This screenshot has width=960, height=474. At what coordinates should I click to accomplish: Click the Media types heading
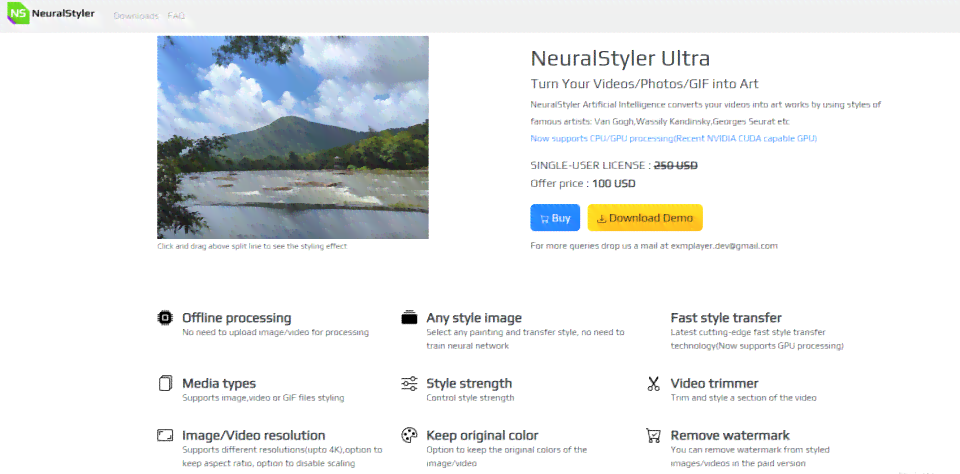[219, 383]
